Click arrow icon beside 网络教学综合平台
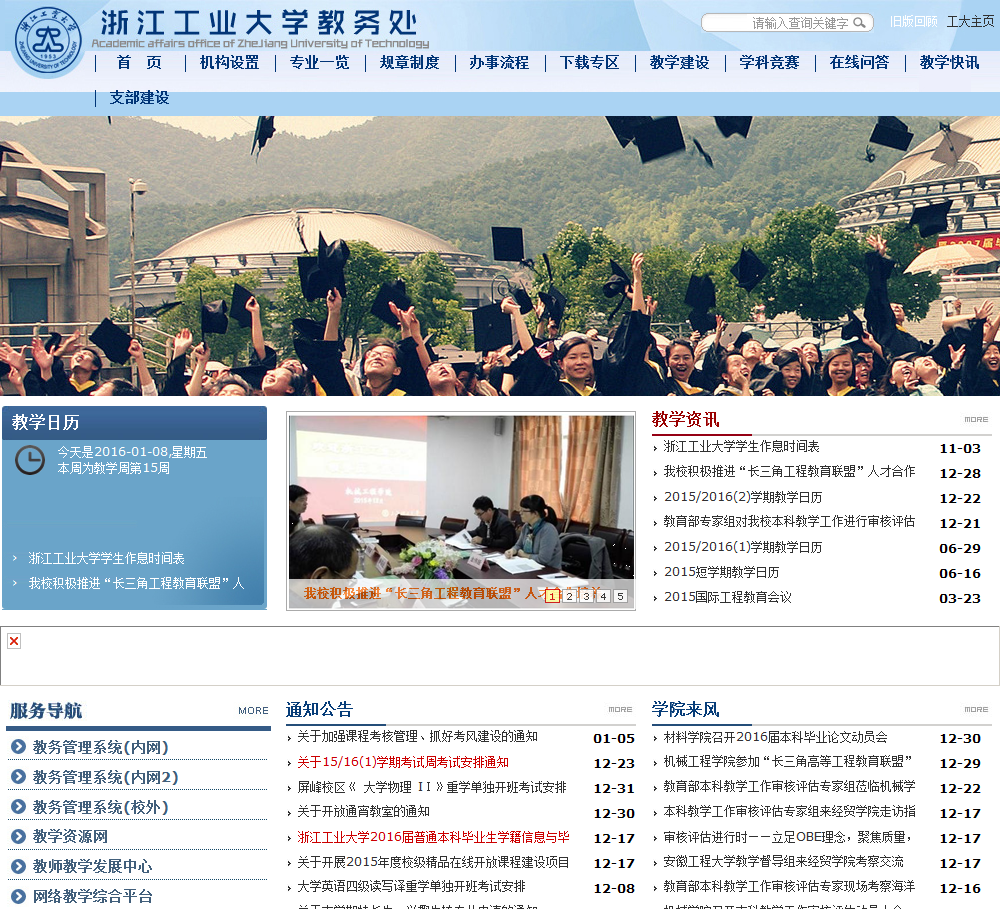The image size is (1000, 909). pos(18,896)
